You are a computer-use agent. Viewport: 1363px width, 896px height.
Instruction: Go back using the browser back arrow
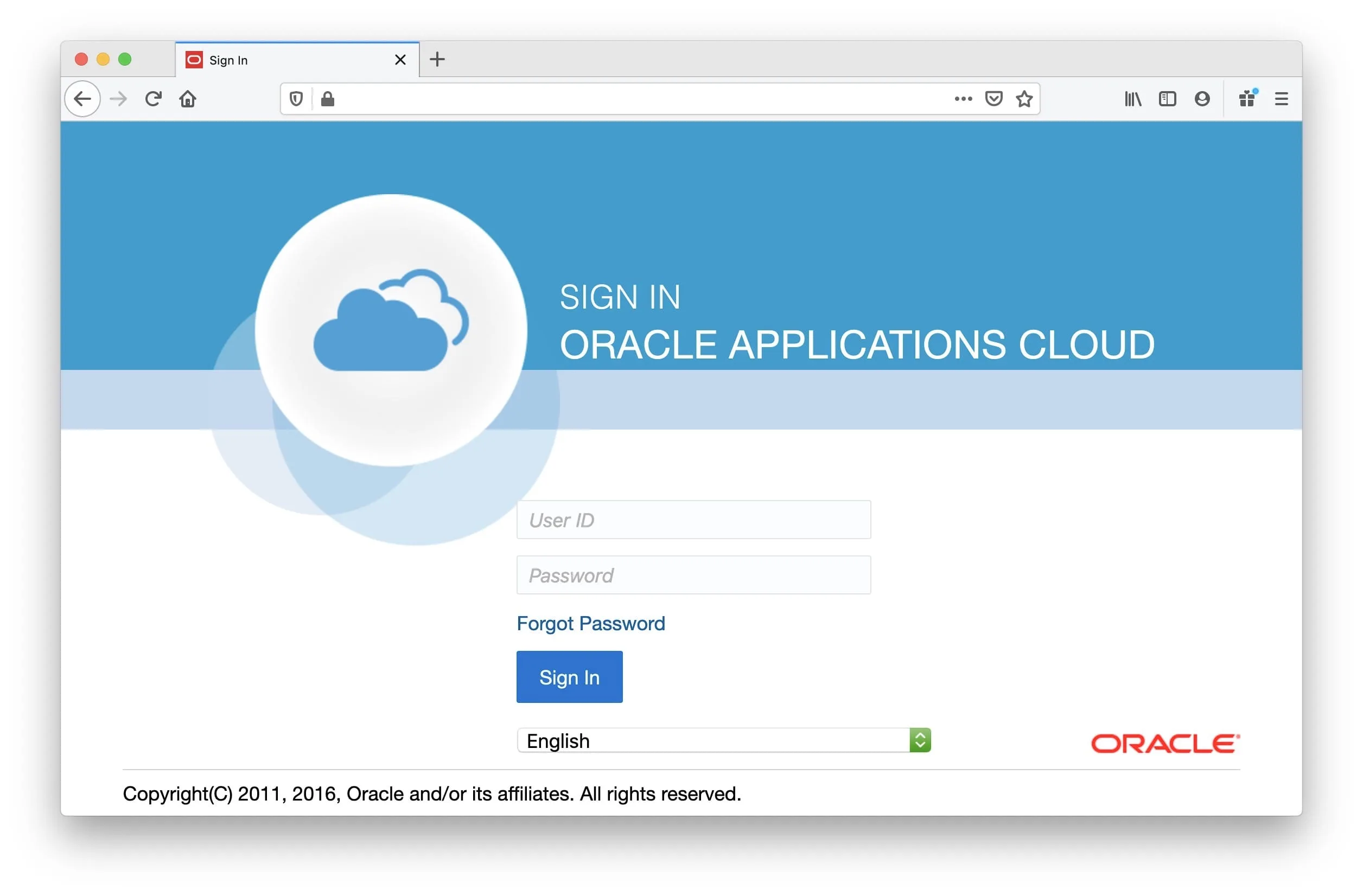[x=82, y=99]
